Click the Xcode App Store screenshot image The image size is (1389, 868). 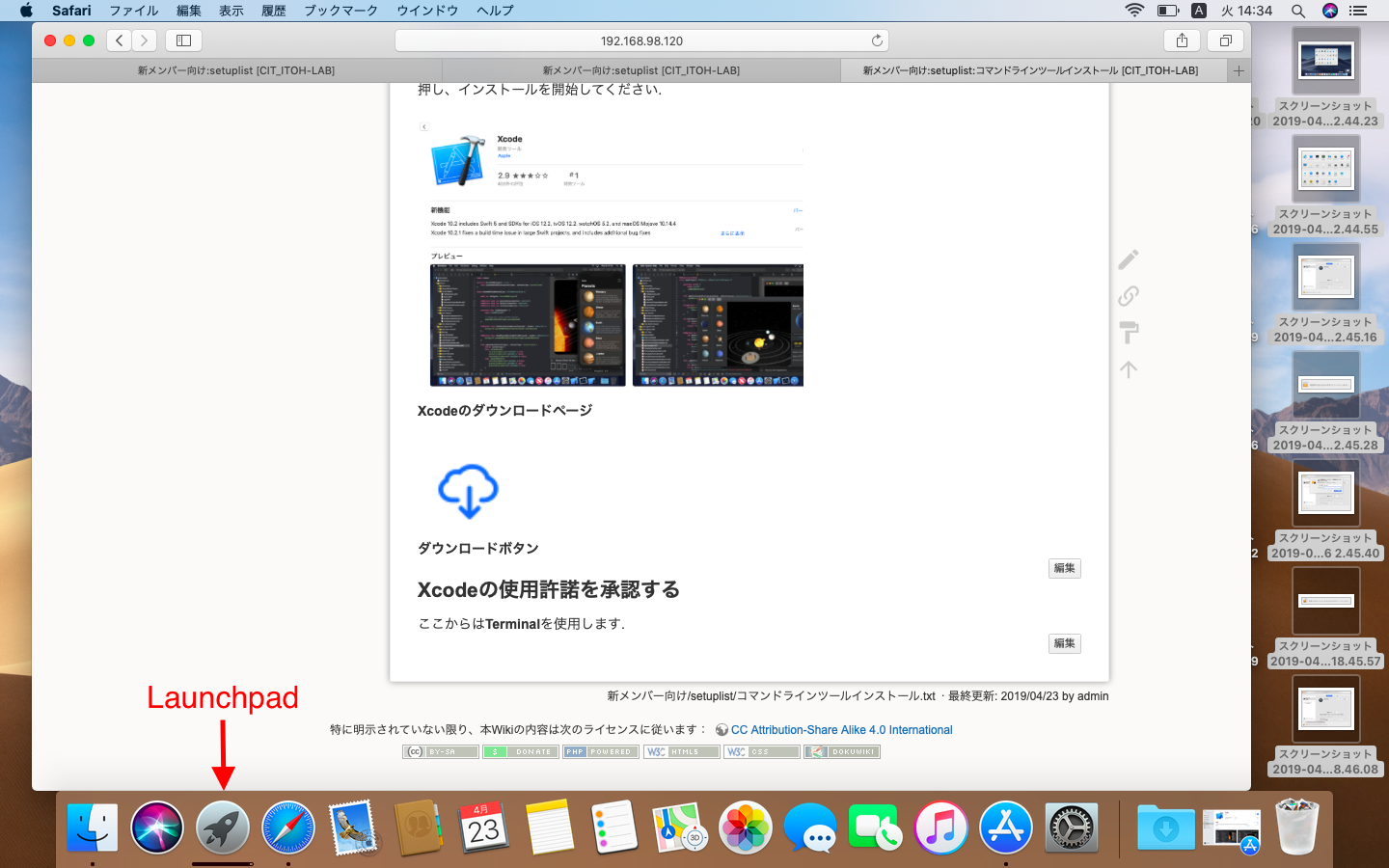tap(612, 255)
